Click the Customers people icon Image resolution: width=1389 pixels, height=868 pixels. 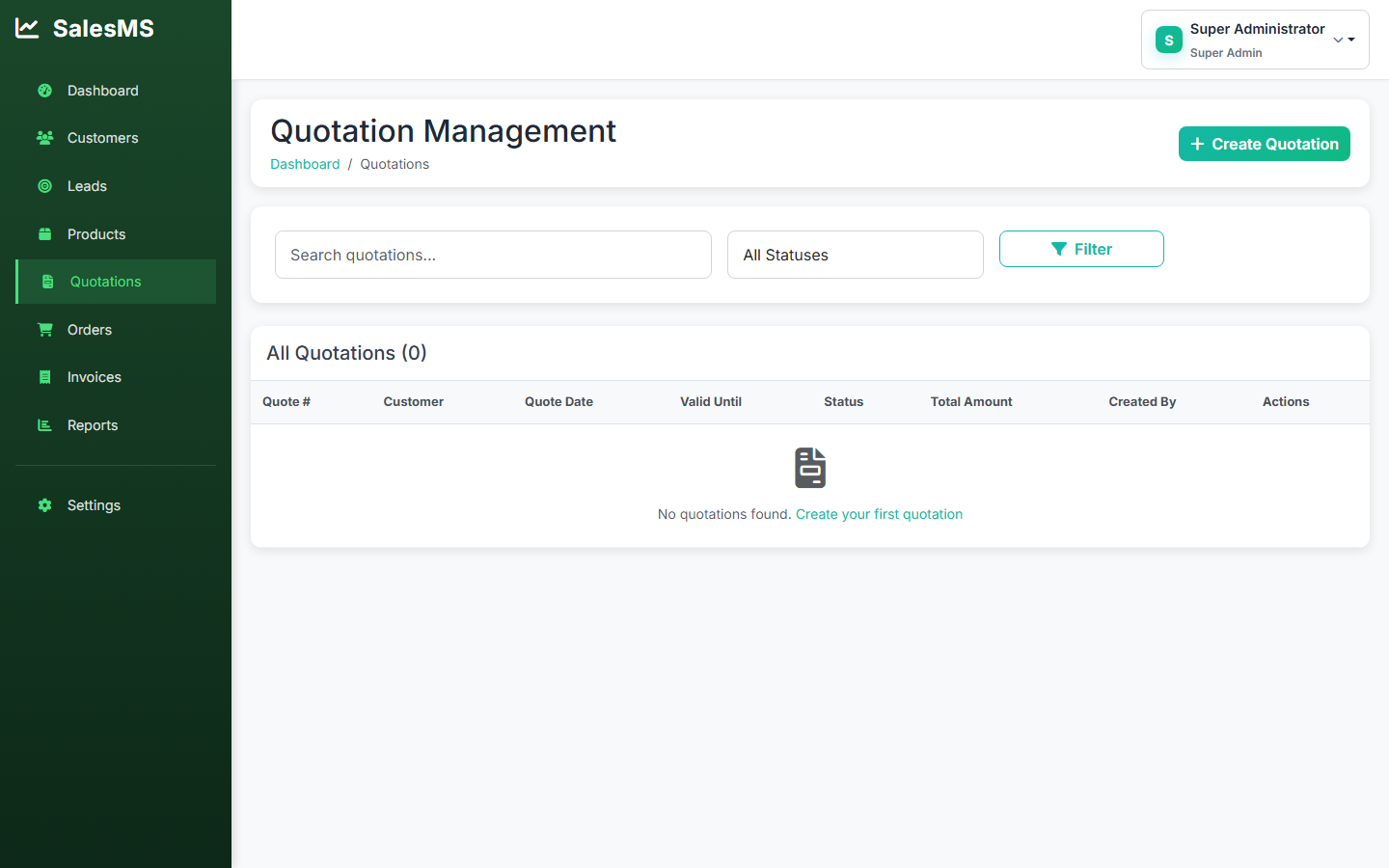44,138
